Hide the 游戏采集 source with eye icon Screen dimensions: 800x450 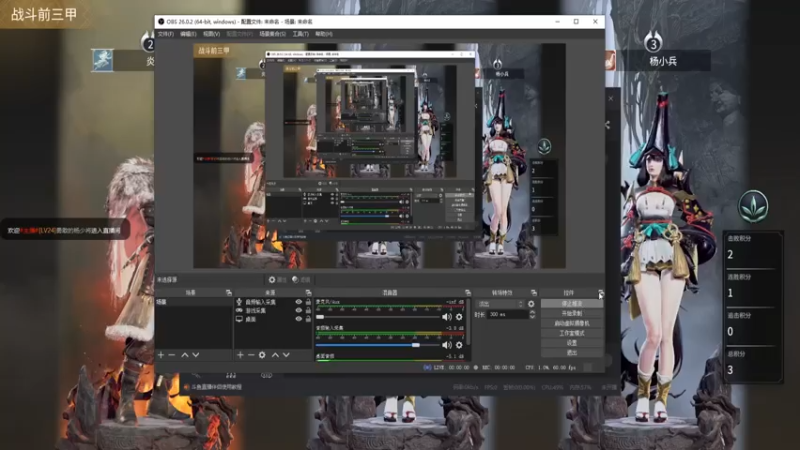point(298,310)
